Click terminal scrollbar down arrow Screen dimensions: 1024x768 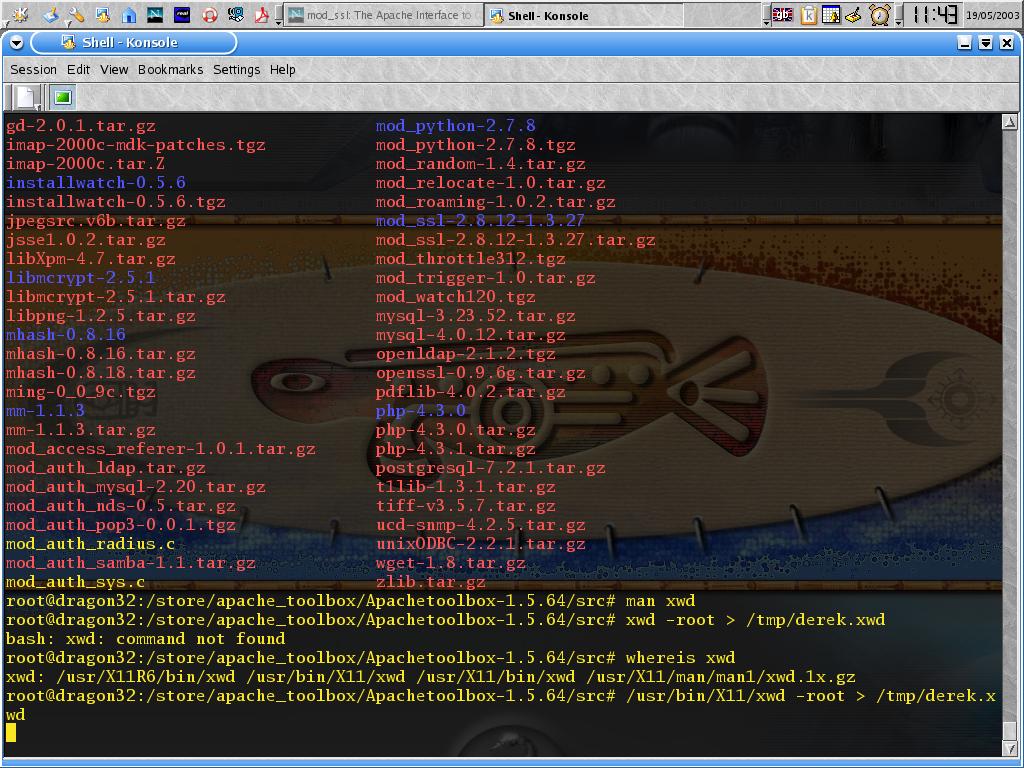[1009, 748]
